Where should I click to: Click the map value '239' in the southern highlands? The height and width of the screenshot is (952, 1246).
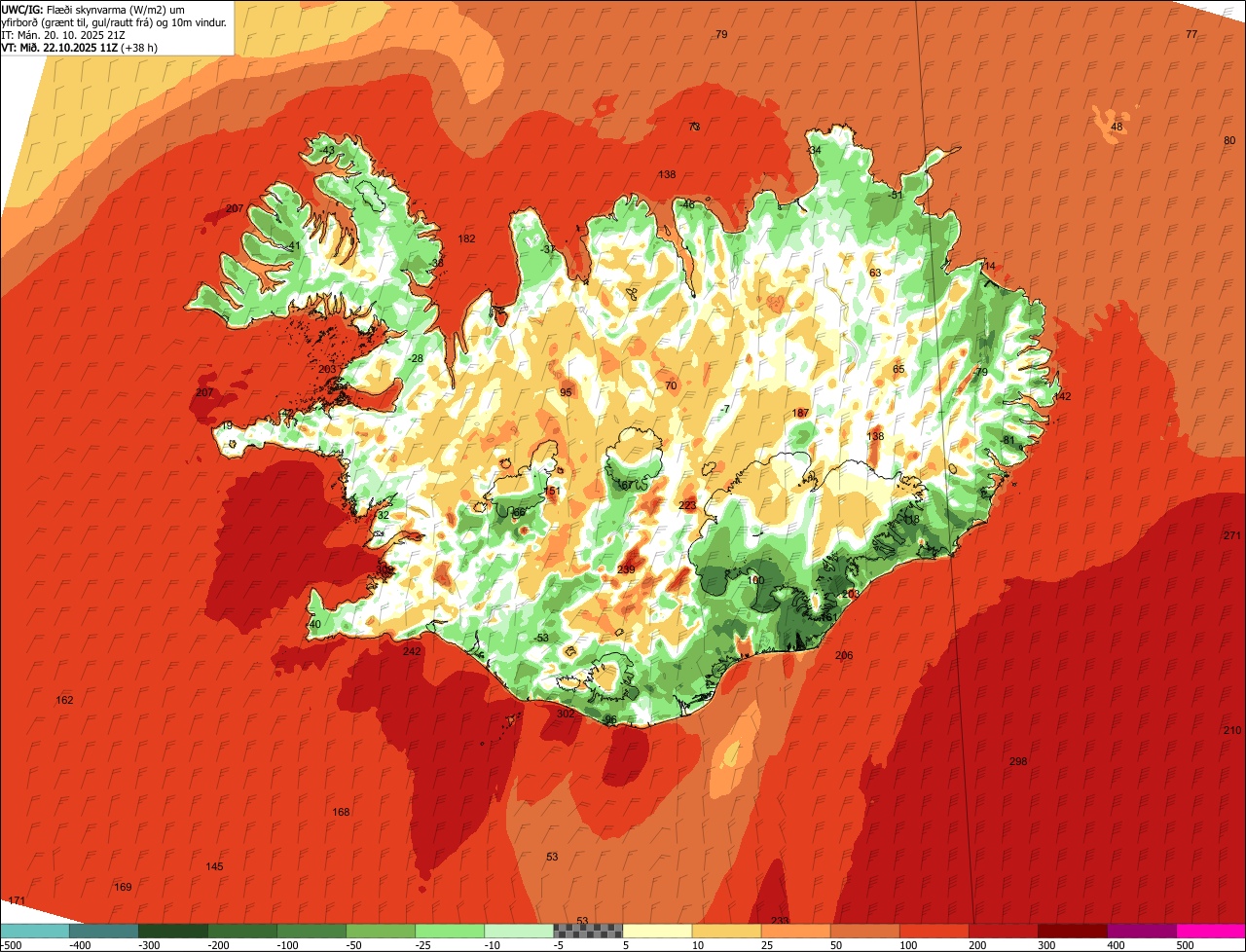tap(626, 570)
